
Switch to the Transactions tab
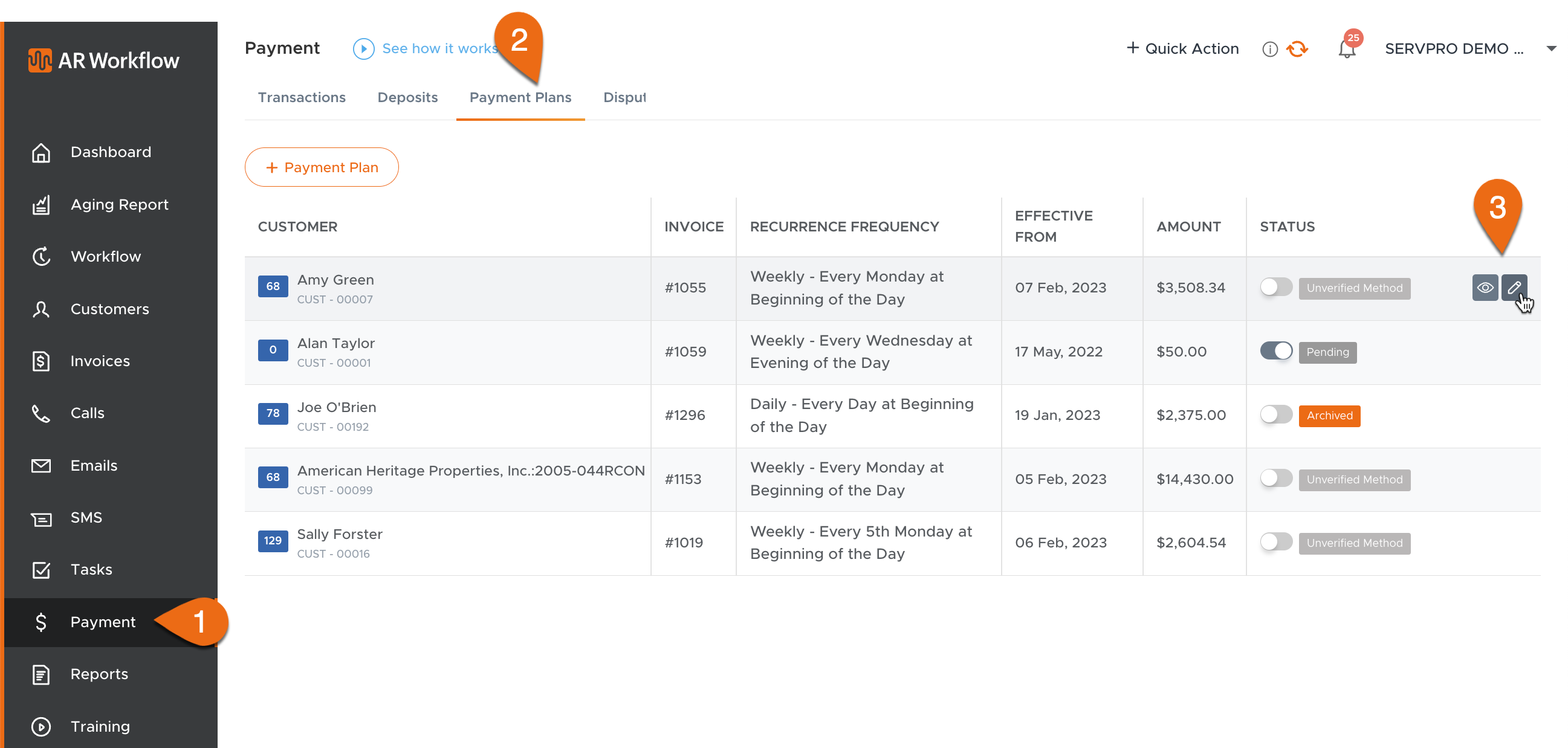[301, 97]
